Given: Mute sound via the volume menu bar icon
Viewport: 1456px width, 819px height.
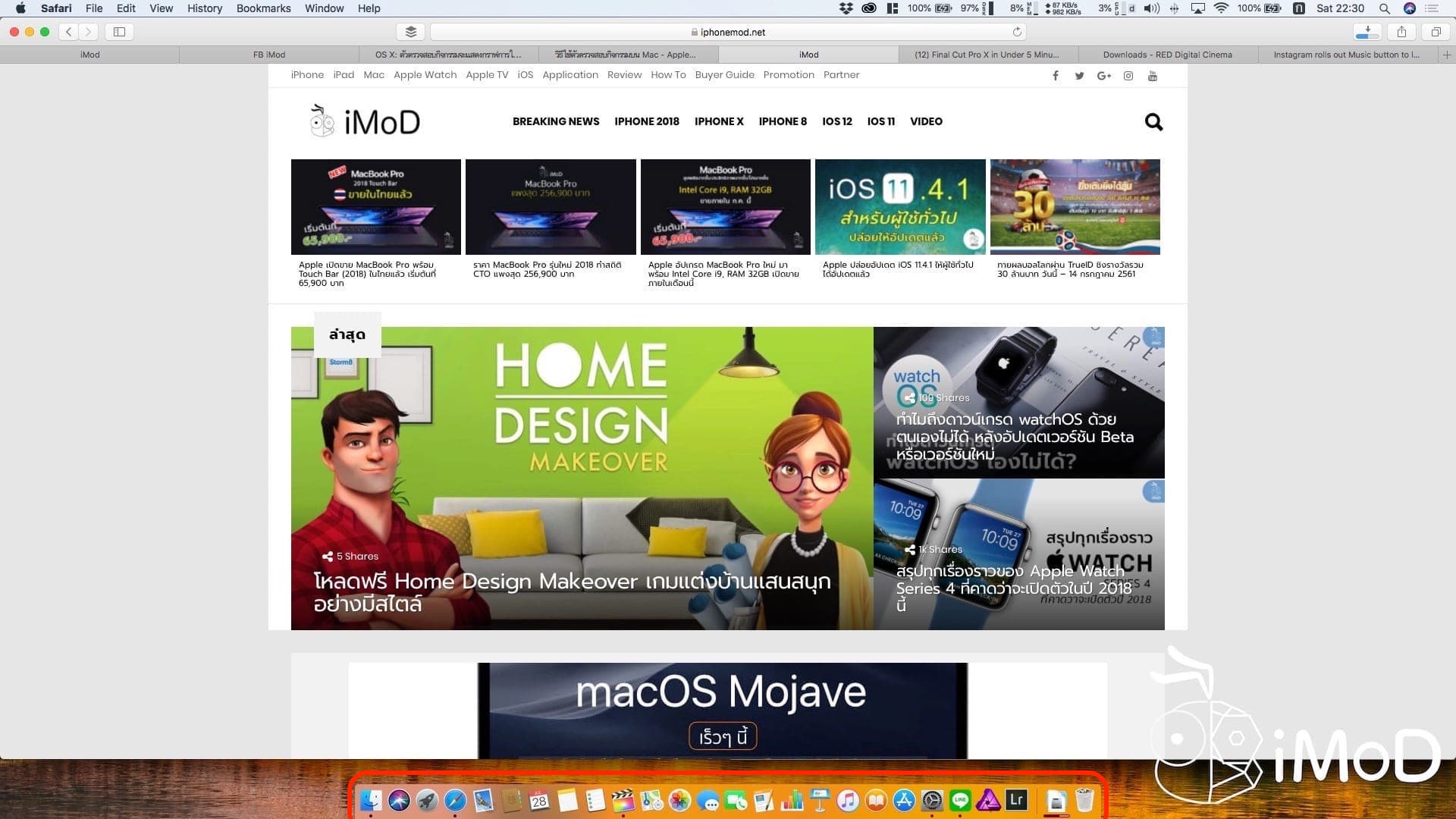Looking at the screenshot, I should (x=1150, y=8).
